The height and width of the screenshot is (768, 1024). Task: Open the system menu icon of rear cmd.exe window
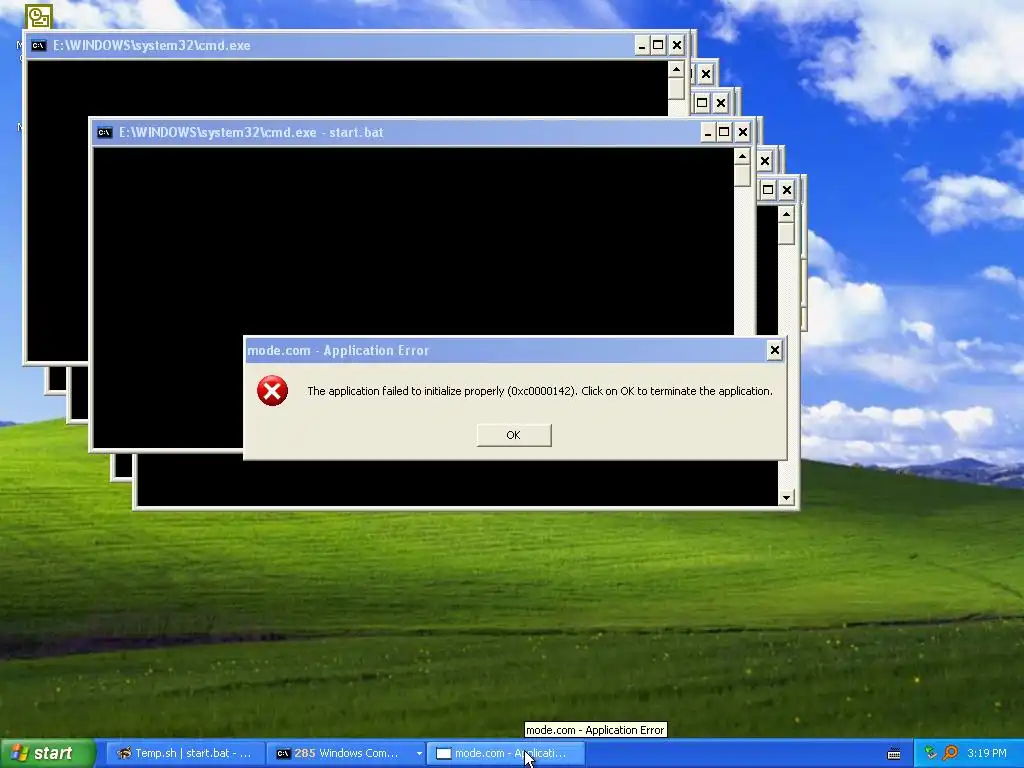(x=39, y=46)
